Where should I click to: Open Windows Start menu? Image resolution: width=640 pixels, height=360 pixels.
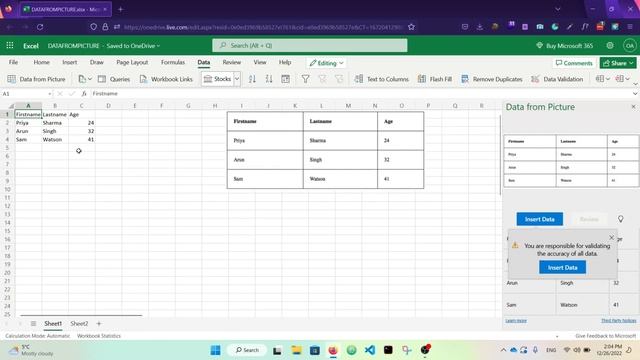pyautogui.click(x=216, y=350)
